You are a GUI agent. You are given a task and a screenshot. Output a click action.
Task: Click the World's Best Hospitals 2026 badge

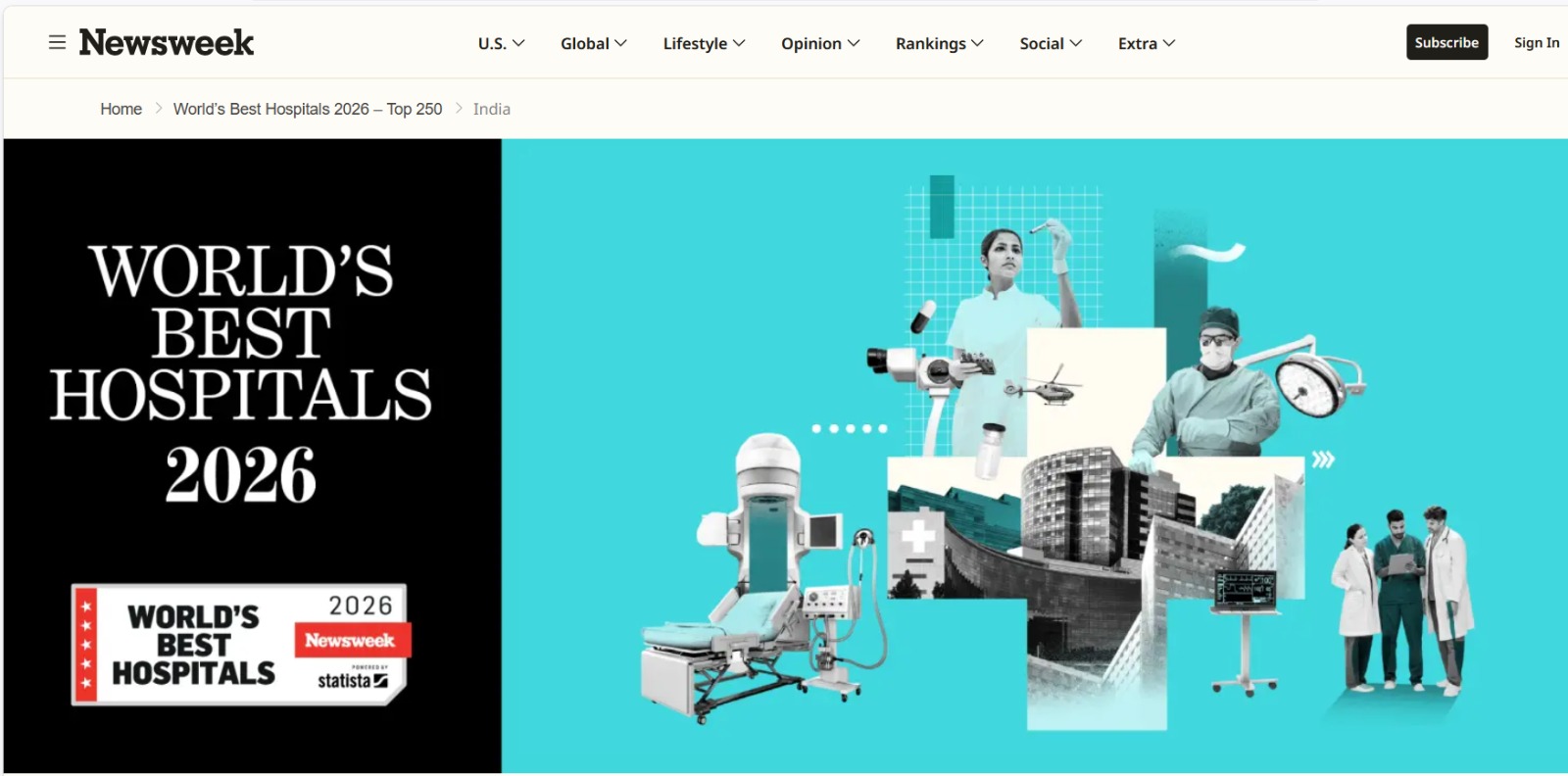click(240, 644)
